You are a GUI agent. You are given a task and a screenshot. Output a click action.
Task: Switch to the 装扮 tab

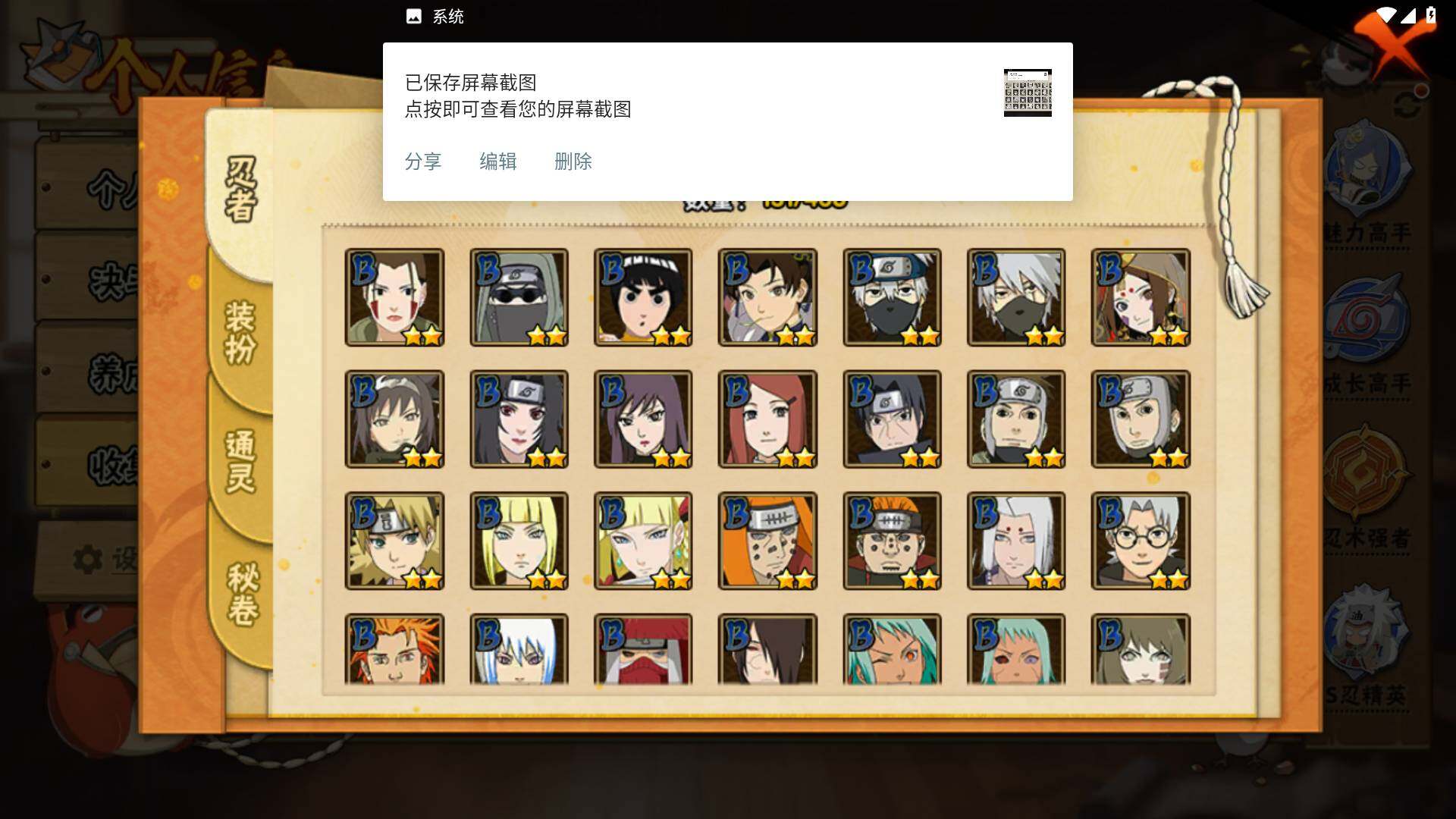(241, 332)
